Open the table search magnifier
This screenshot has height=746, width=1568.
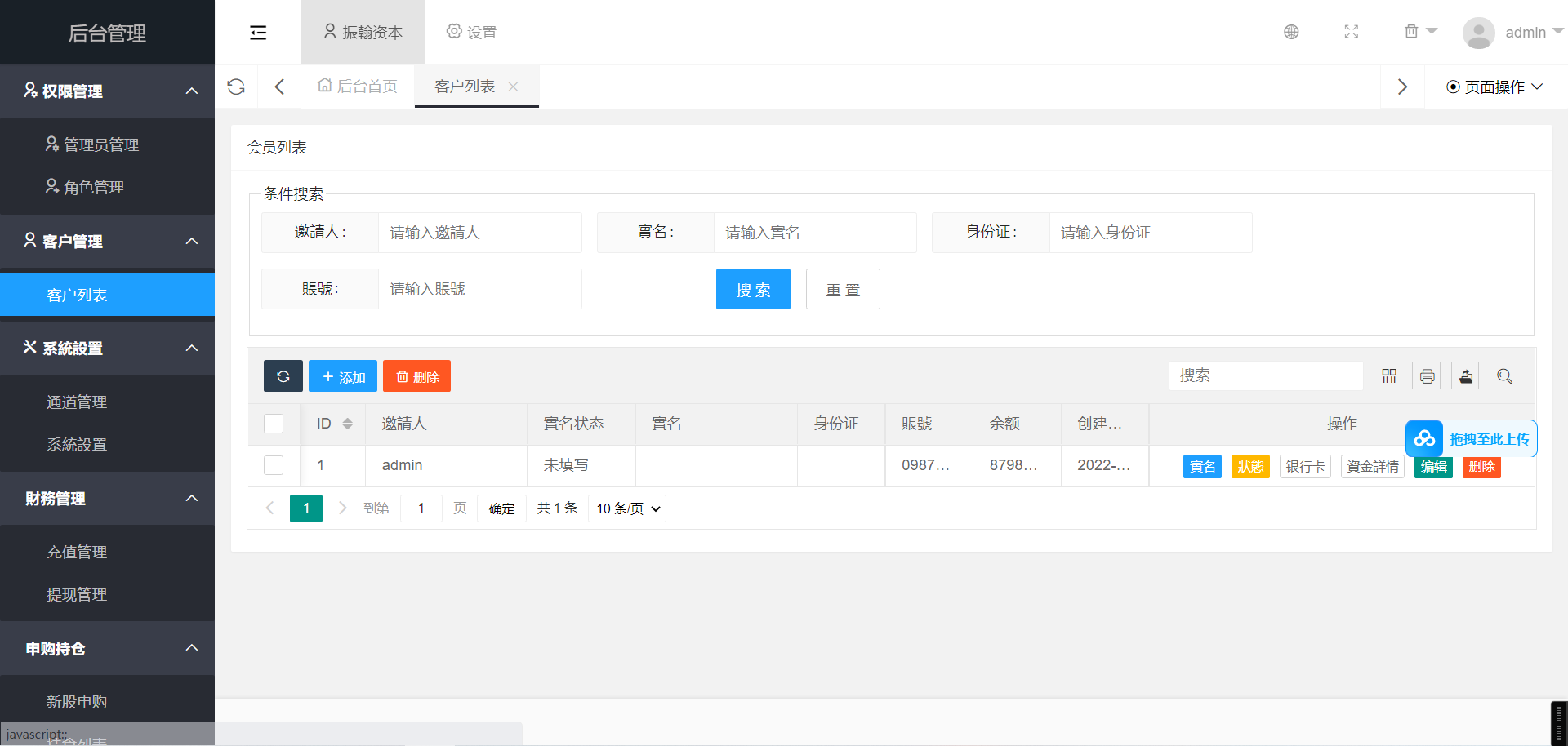[x=1503, y=375]
